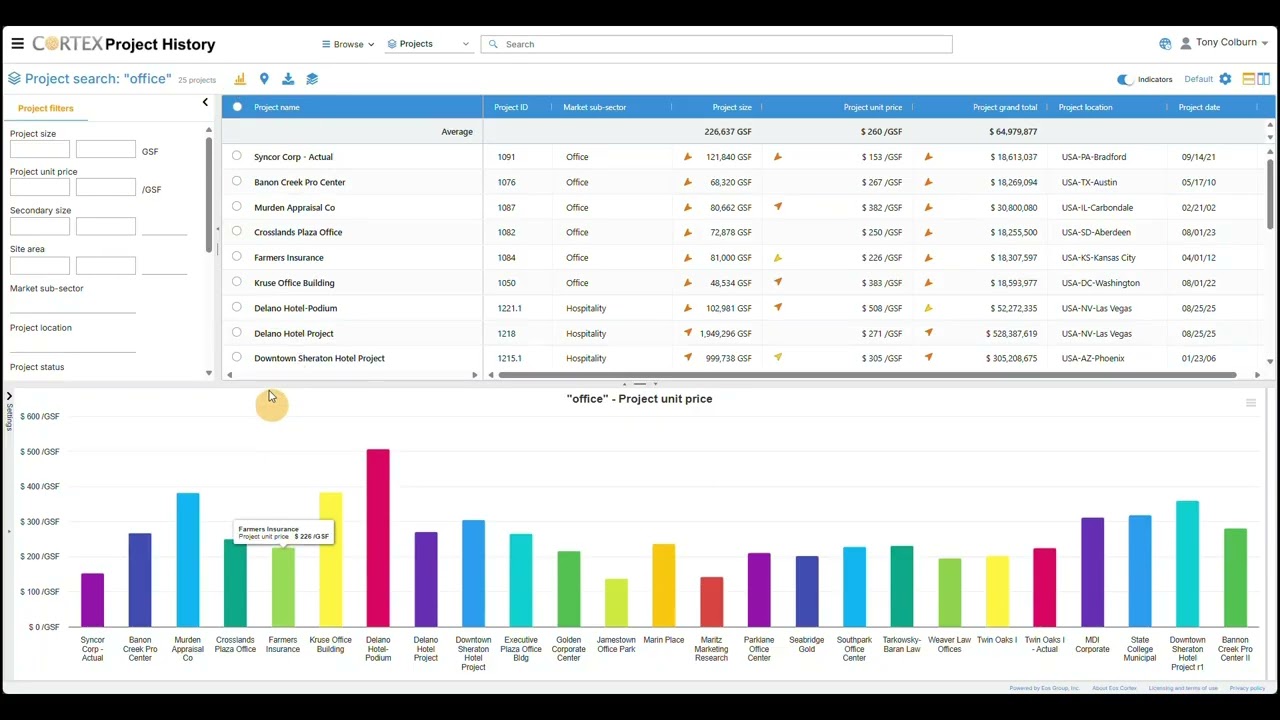Open the Site area unit dropdown
1280x720 pixels.
point(165,266)
